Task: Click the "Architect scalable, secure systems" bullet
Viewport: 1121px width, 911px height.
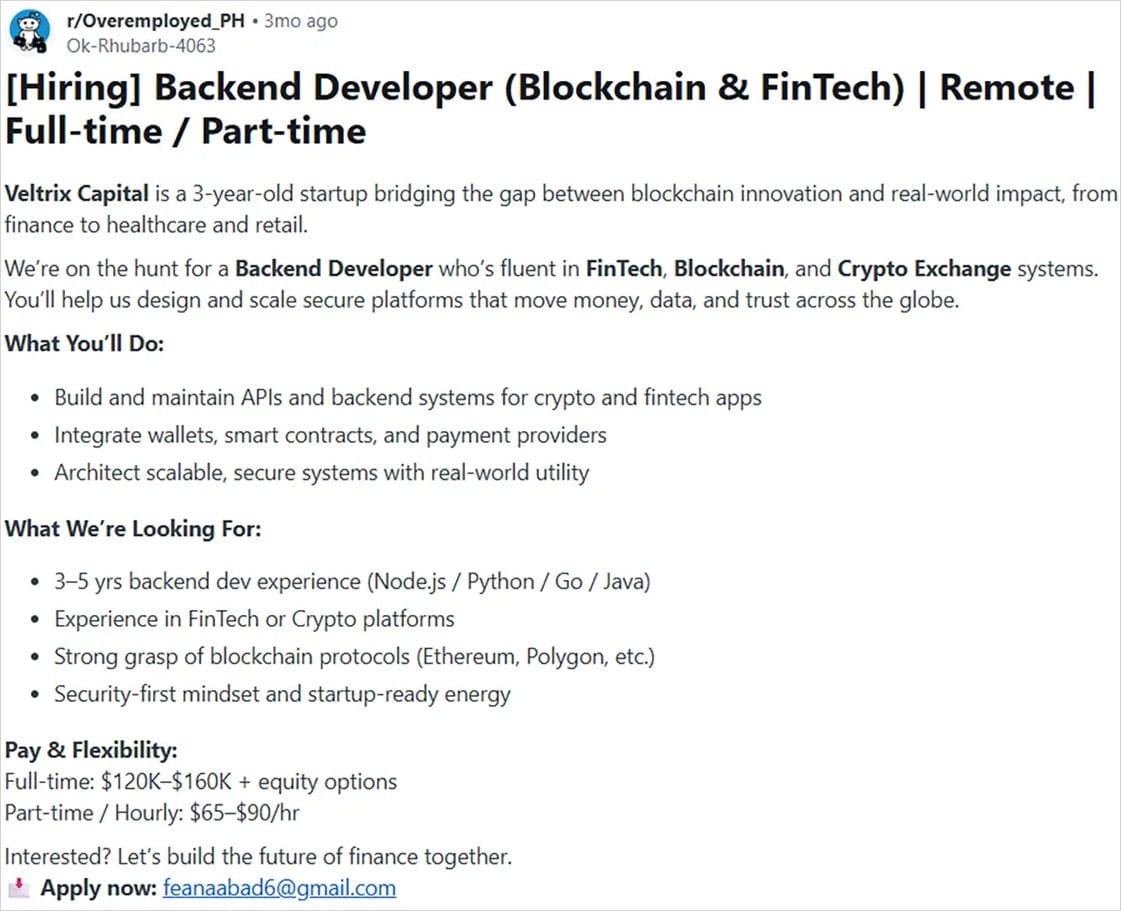Action: pyautogui.click(x=321, y=472)
